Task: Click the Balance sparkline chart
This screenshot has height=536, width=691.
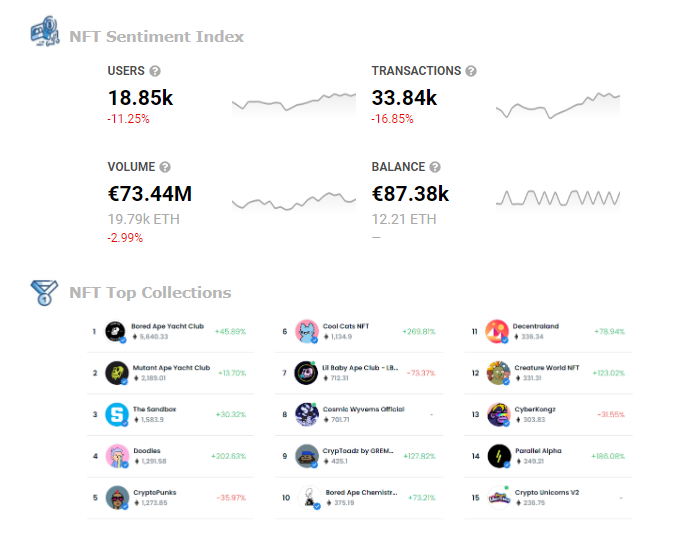Action: tap(558, 199)
